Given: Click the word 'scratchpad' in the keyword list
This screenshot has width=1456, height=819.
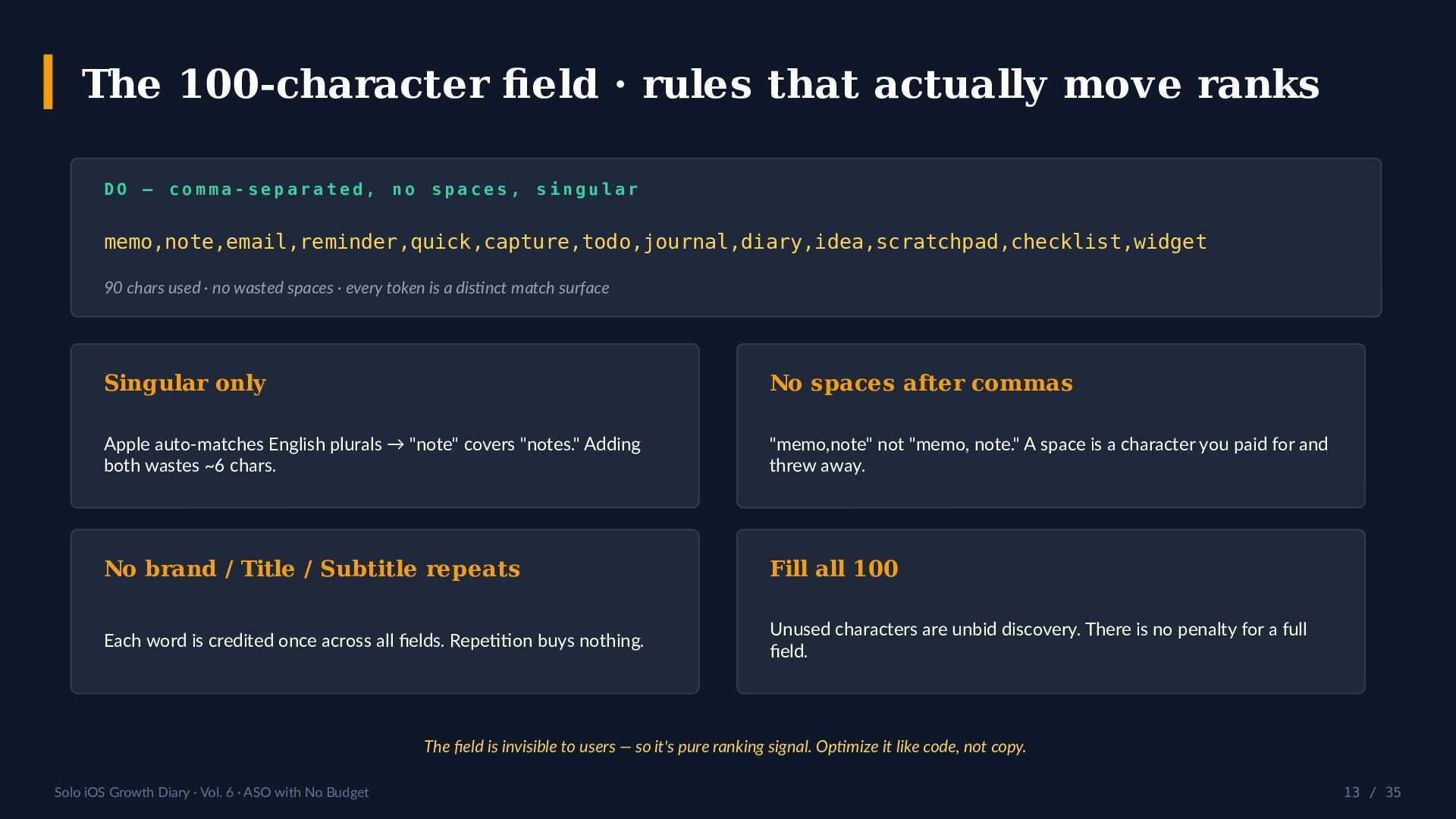Looking at the screenshot, I should tap(937, 243).
